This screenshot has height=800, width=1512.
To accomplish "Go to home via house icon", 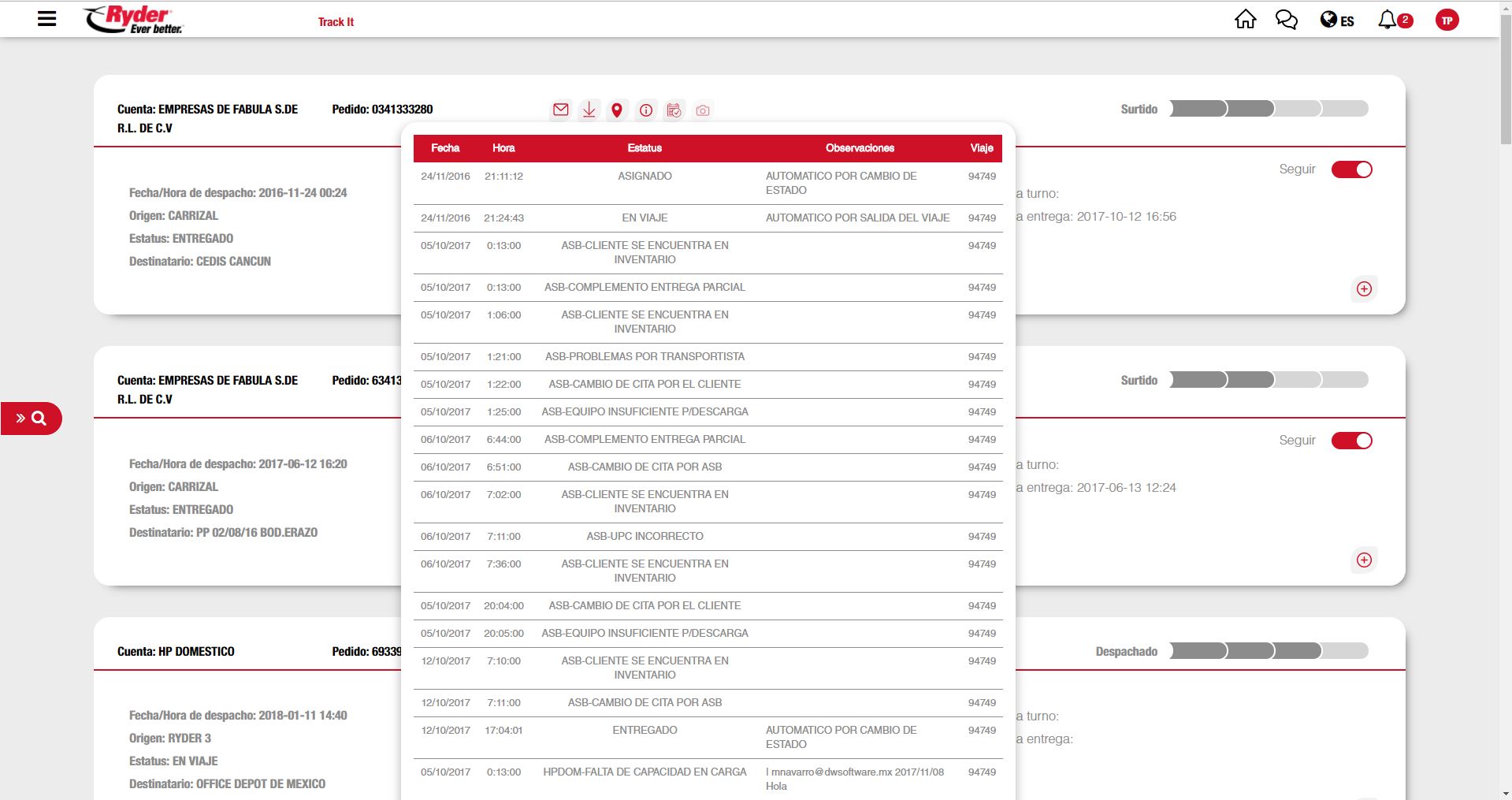I will [x=1245, y=20].
